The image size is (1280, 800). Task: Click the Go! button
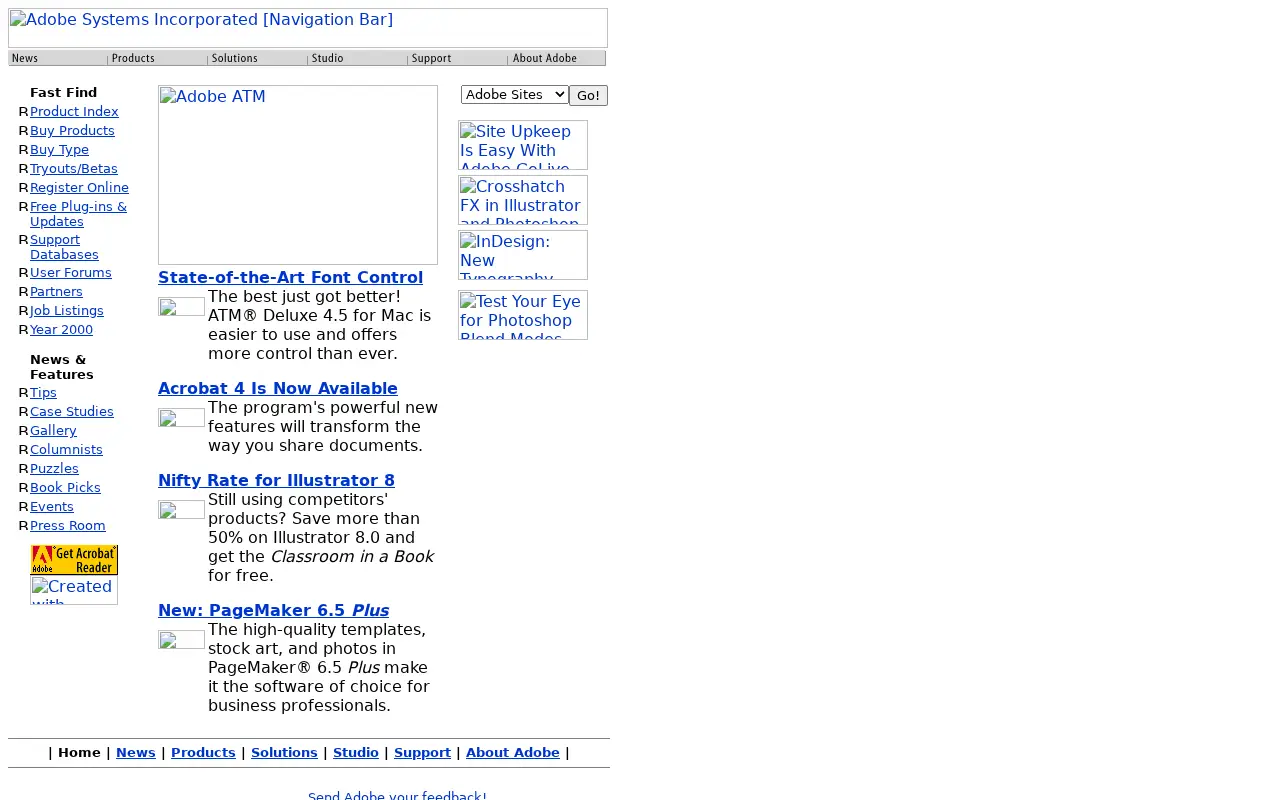click(588, 95)
